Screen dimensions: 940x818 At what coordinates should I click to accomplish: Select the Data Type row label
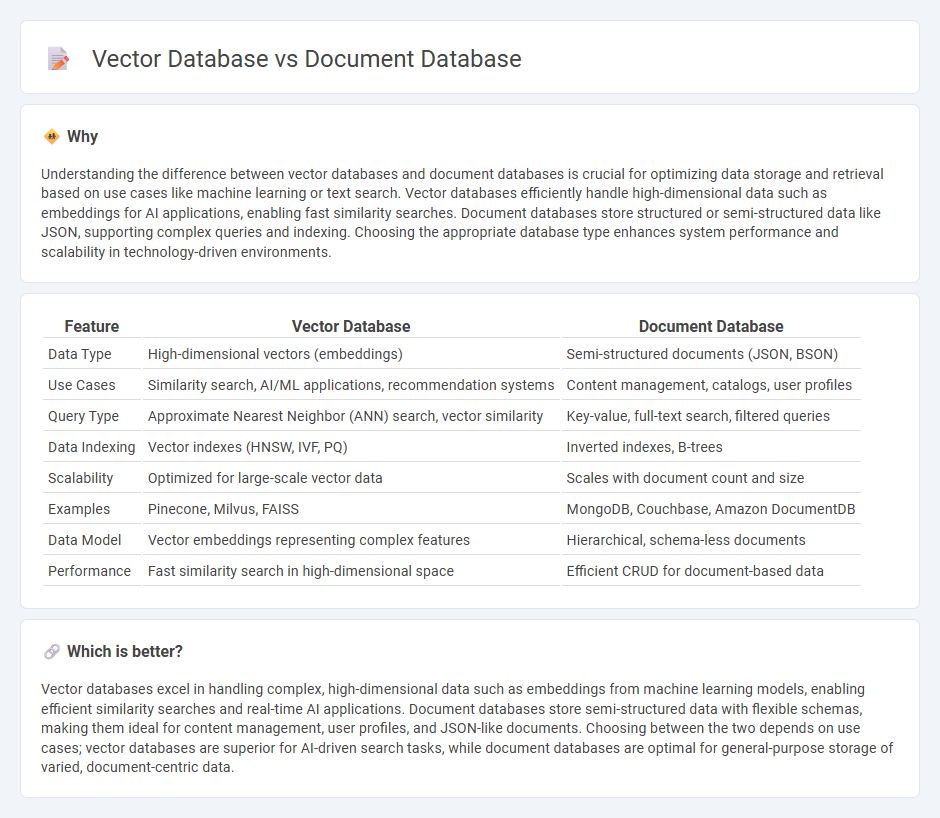(x=80, y=354)
